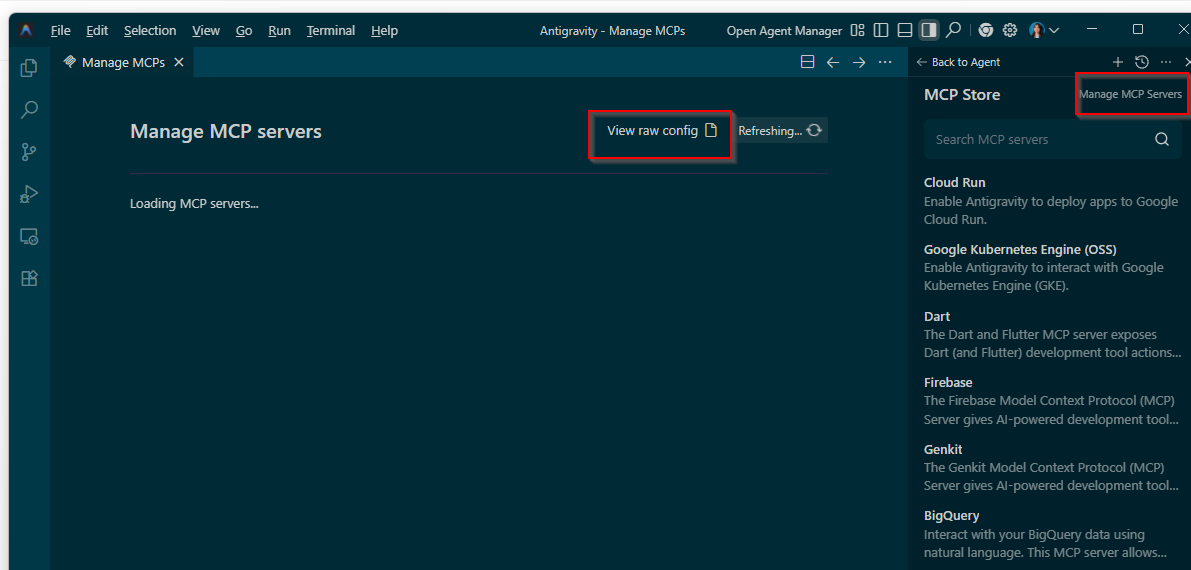Click View raw config button

tap(661, 131)
